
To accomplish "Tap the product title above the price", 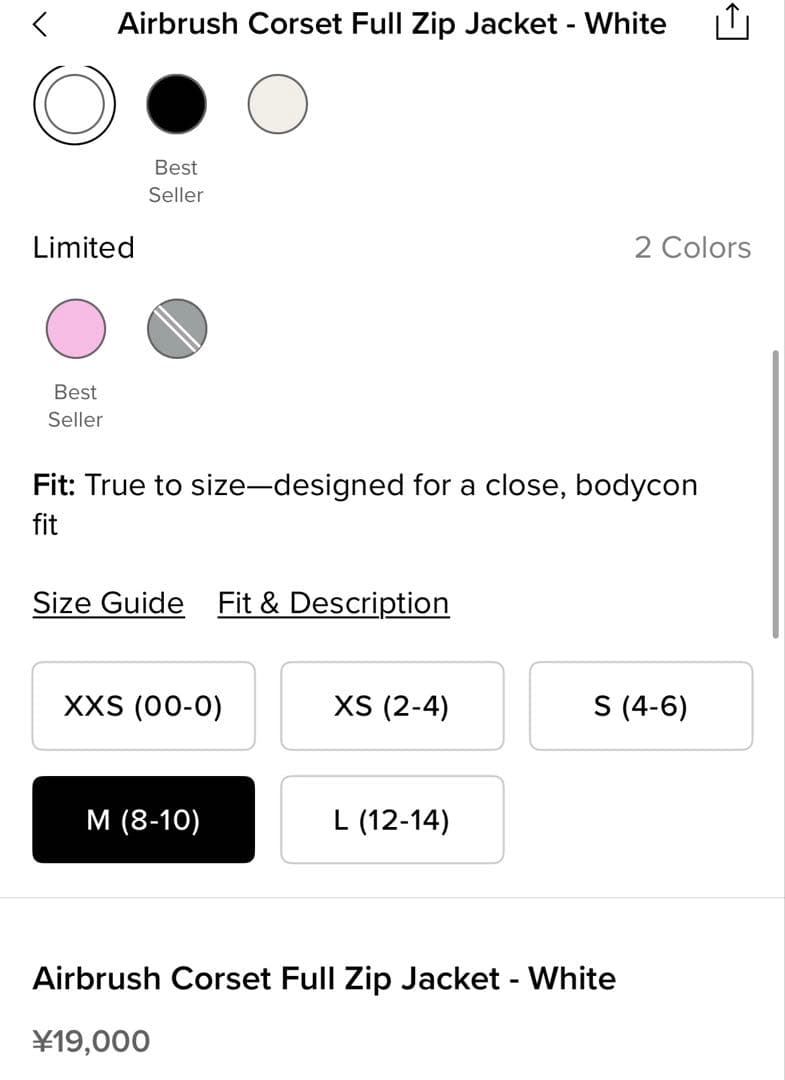I will [324, 977].
